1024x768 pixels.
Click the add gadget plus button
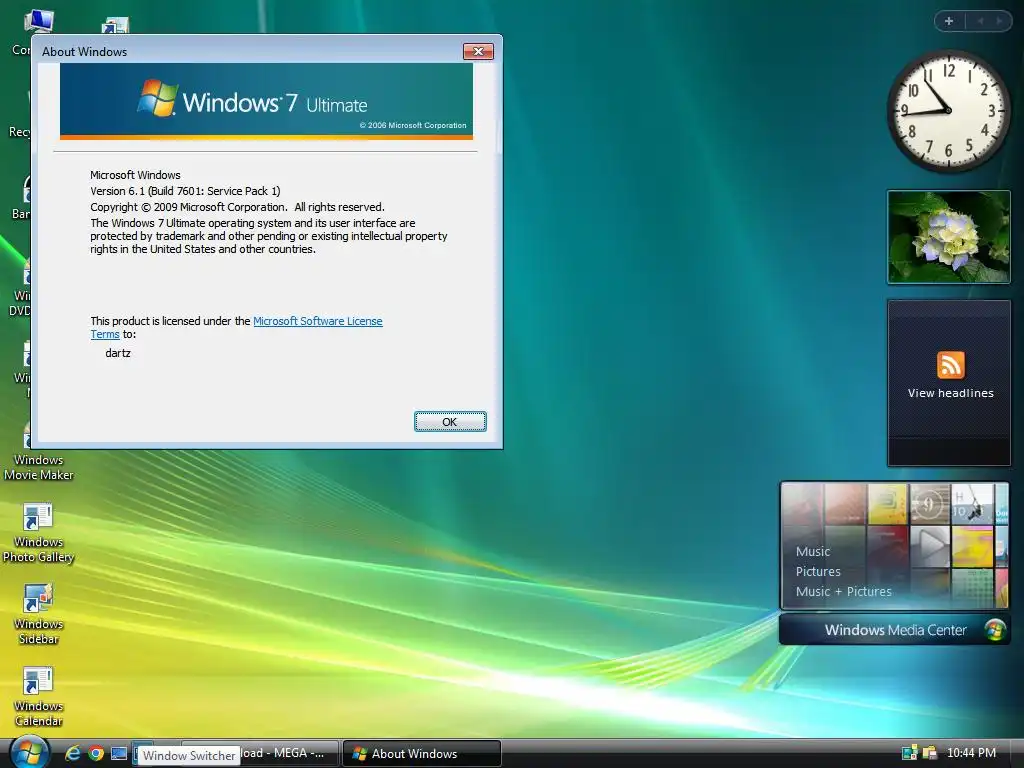(949, 21)
